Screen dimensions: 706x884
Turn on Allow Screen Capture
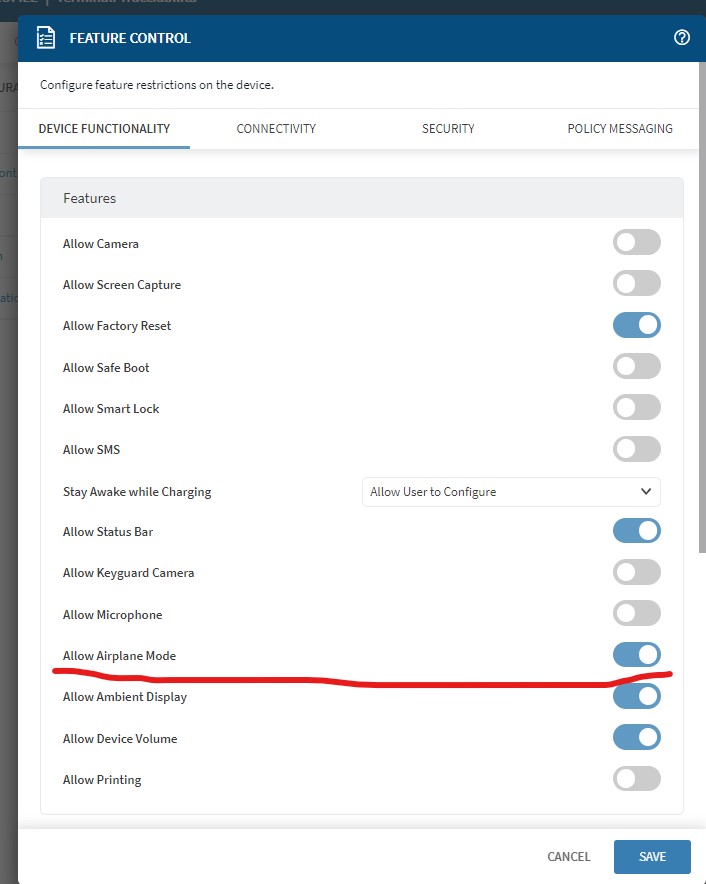pos(637,284)
